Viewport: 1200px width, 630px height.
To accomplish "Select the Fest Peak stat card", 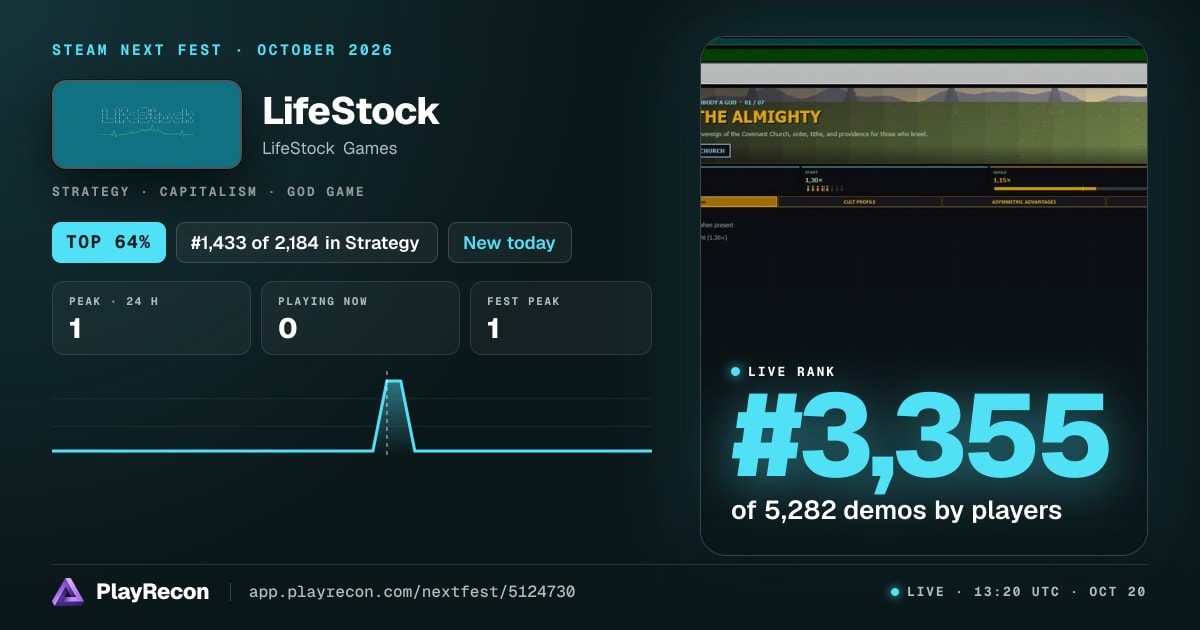I will click(561, 318).
